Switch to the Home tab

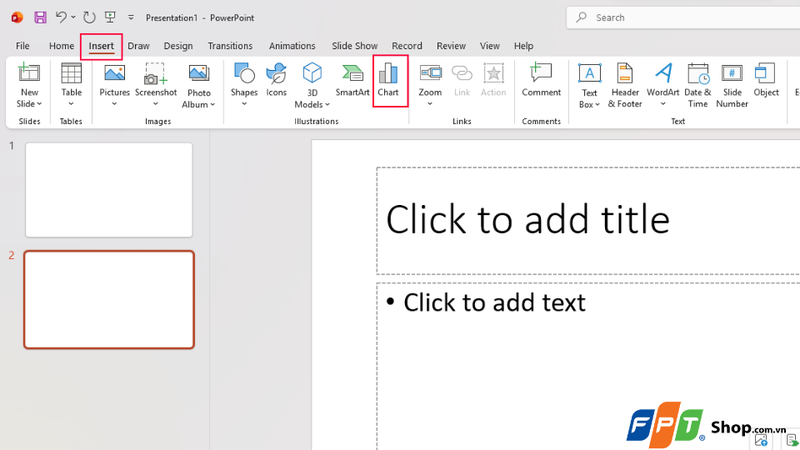[x=62, y=46]
